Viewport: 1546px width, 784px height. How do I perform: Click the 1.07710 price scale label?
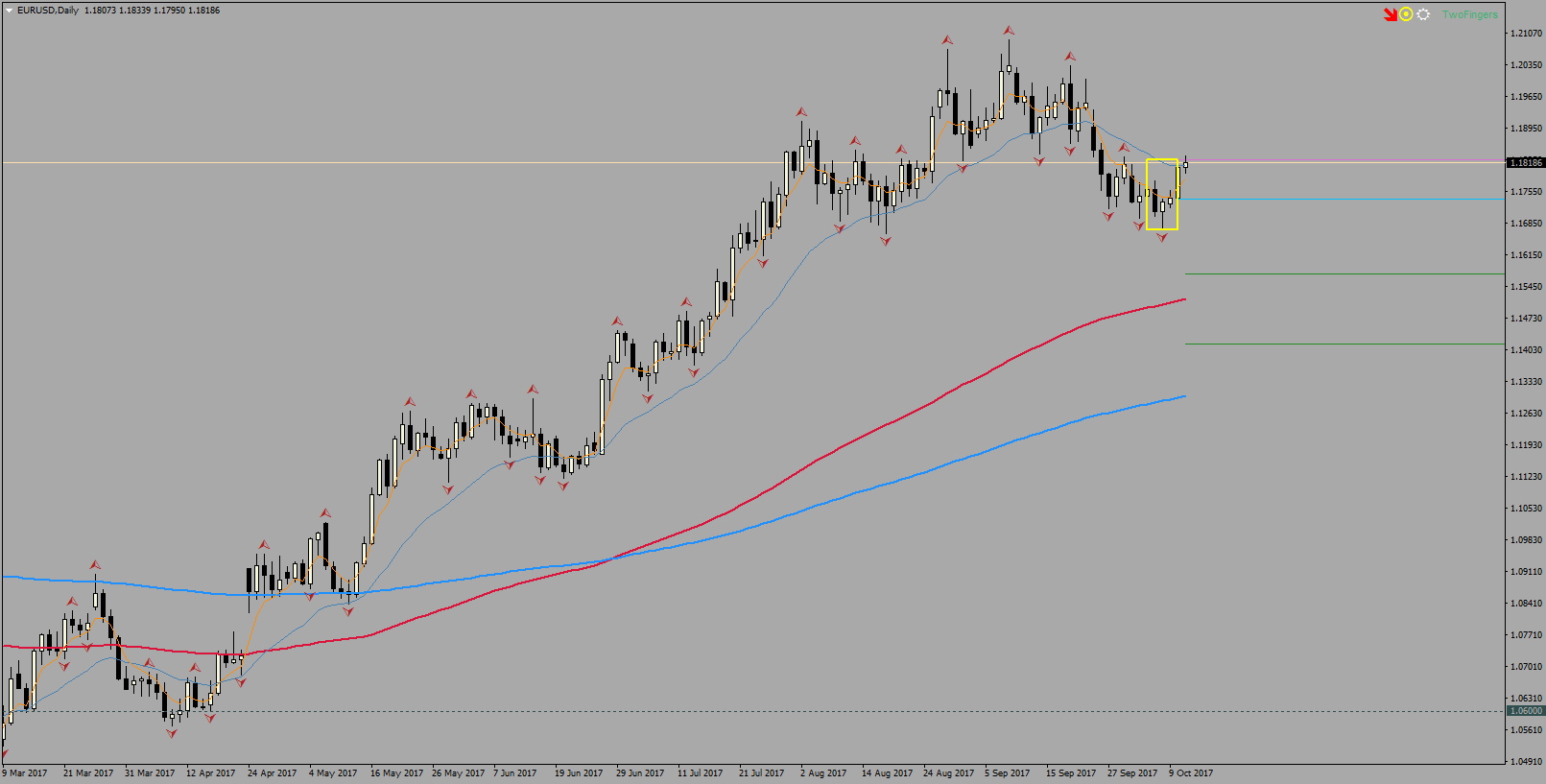pos(1527,635)
